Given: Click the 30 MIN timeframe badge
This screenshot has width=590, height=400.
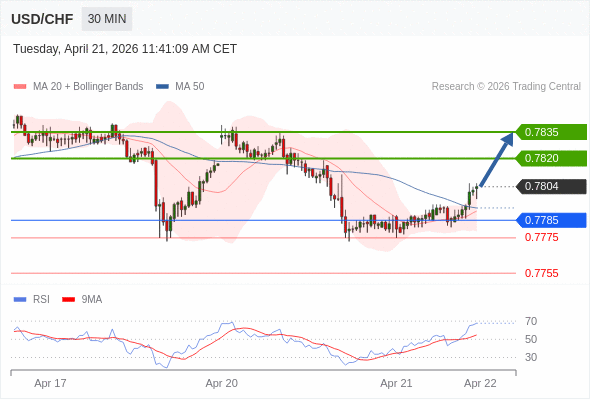Looking at the screenshot, I should tap(107, 19).
